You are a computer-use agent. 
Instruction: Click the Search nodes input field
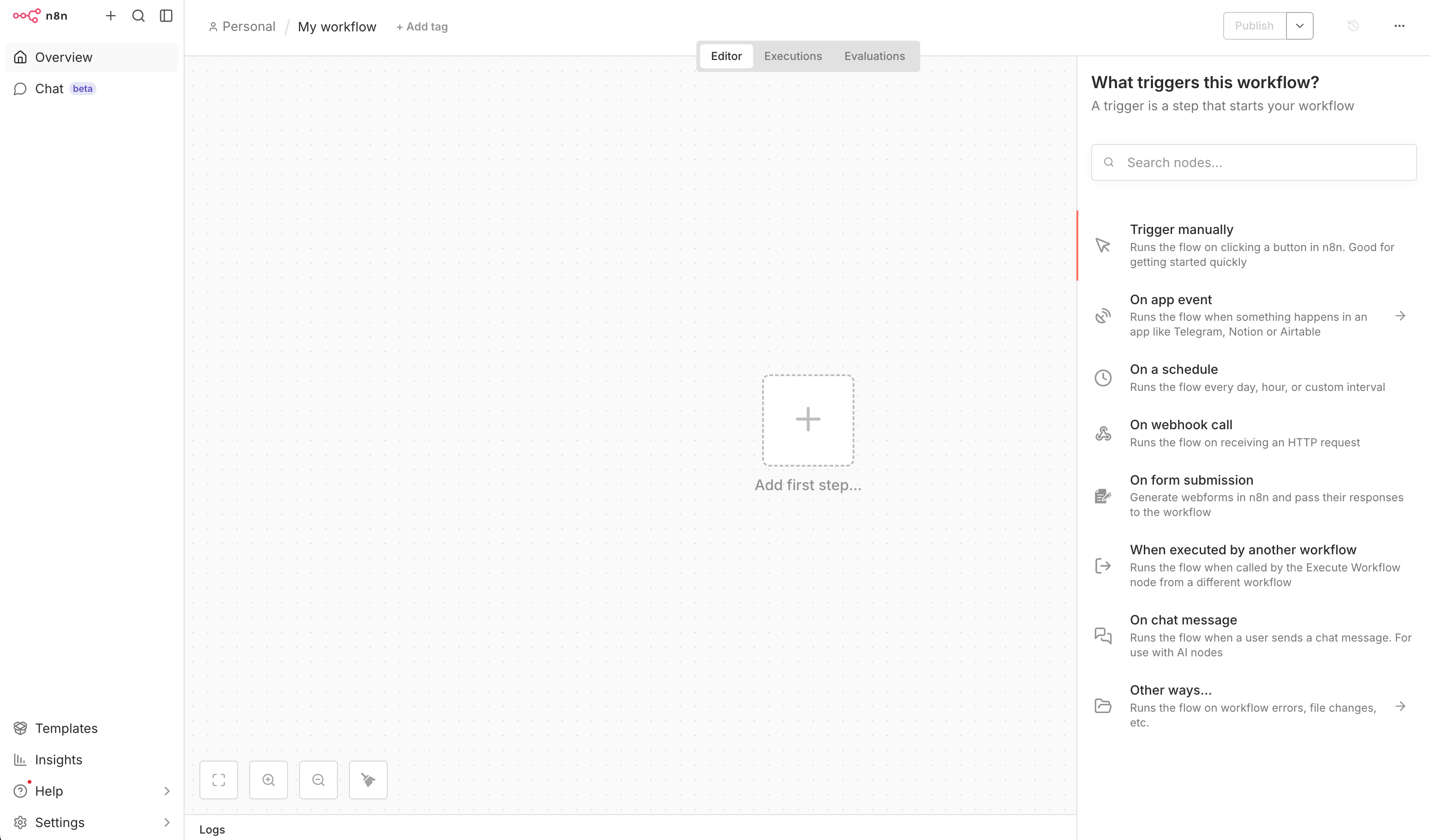(1254, 162)
